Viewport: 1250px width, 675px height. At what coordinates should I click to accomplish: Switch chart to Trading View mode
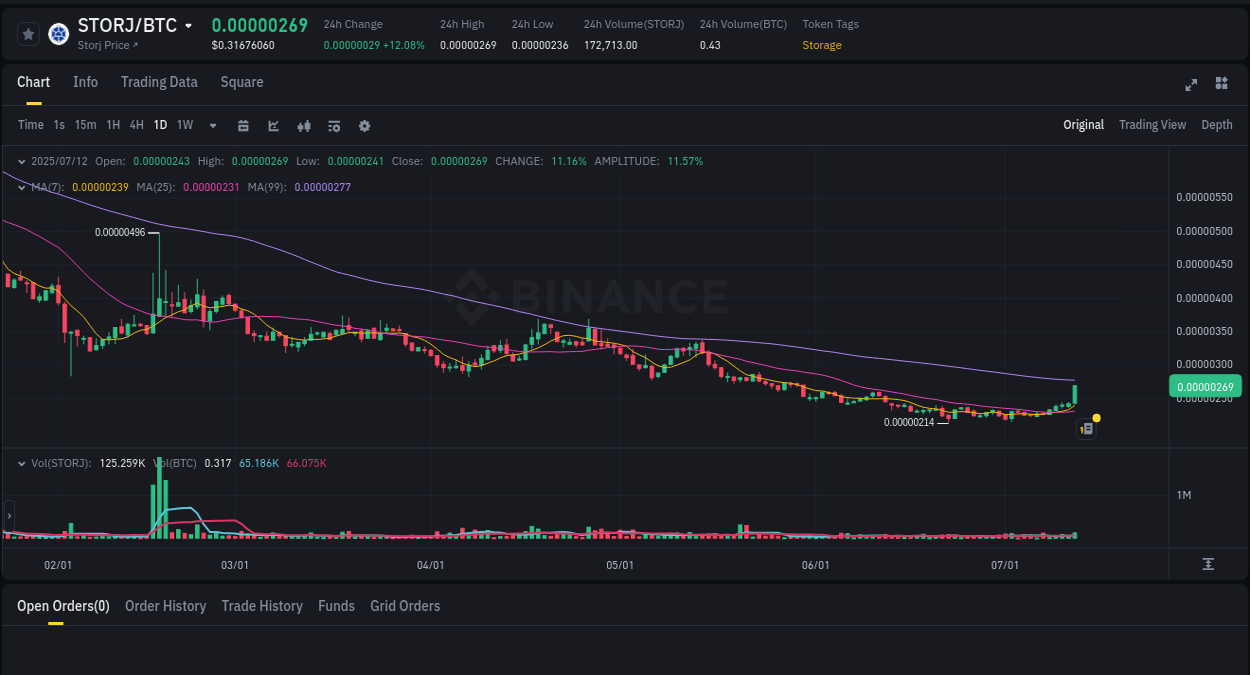1152,125
